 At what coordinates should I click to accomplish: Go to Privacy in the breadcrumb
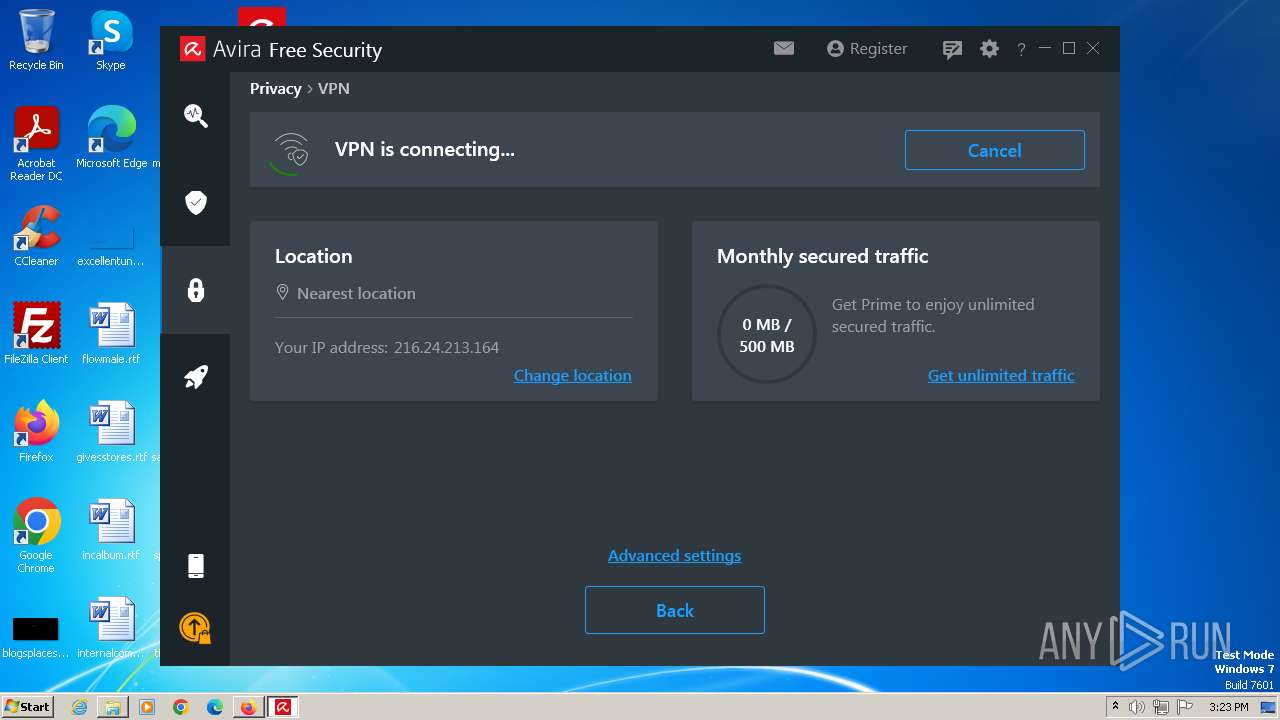click(275, 89)
